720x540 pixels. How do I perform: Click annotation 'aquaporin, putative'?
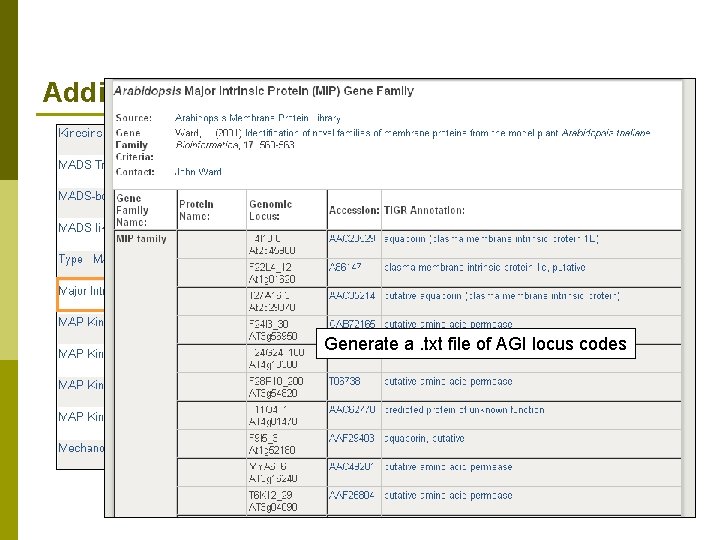coord(424,439)
